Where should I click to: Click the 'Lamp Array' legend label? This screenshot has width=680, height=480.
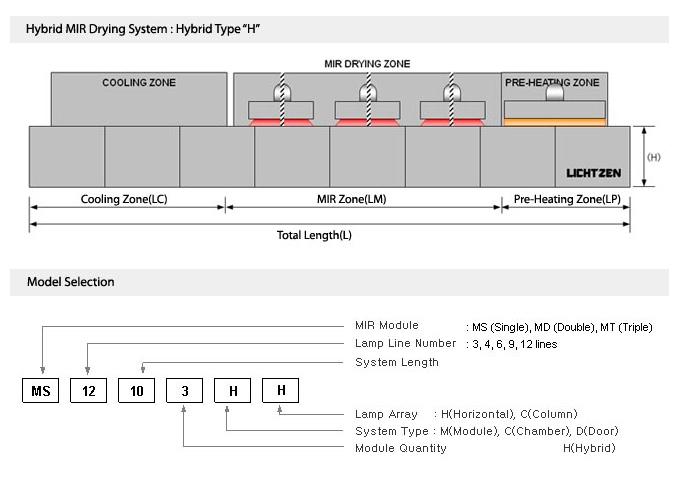pos(386,414)
